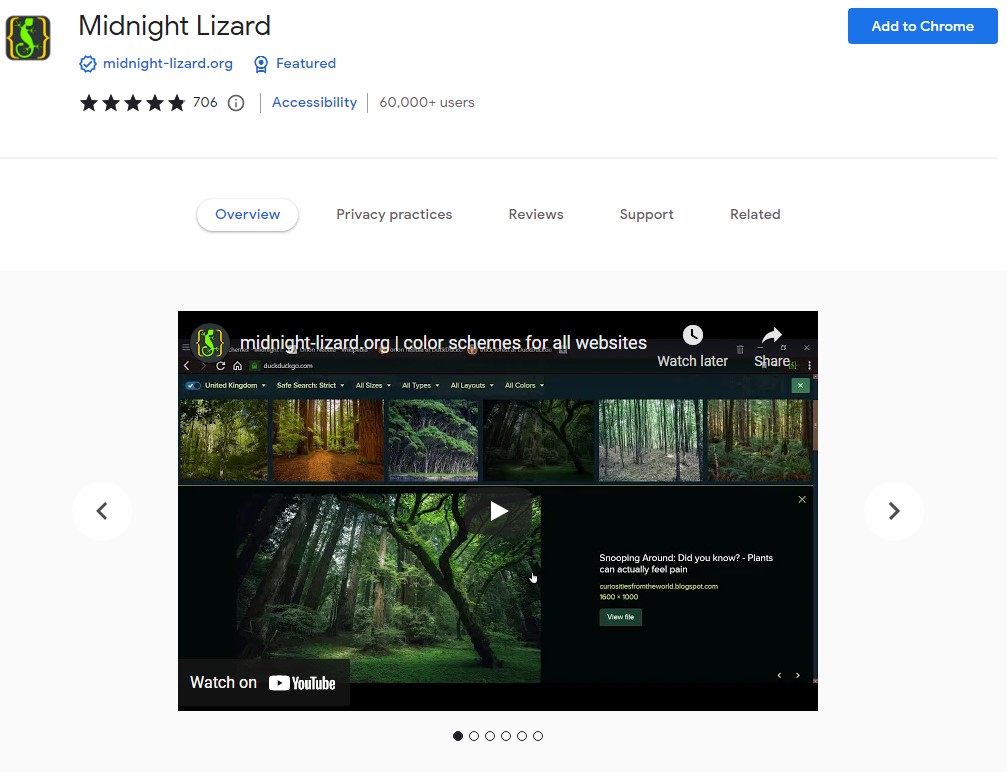The image size is (1007, 772).
Task: Select the fourth carousel dot
Action: 506,736
